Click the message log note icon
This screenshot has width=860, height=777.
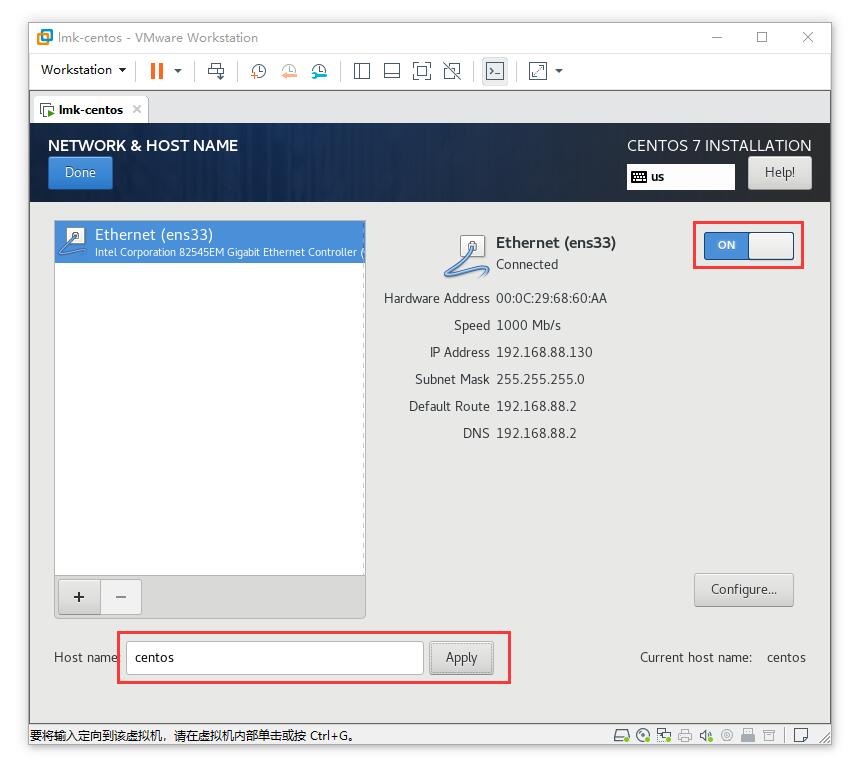point(801,735)
